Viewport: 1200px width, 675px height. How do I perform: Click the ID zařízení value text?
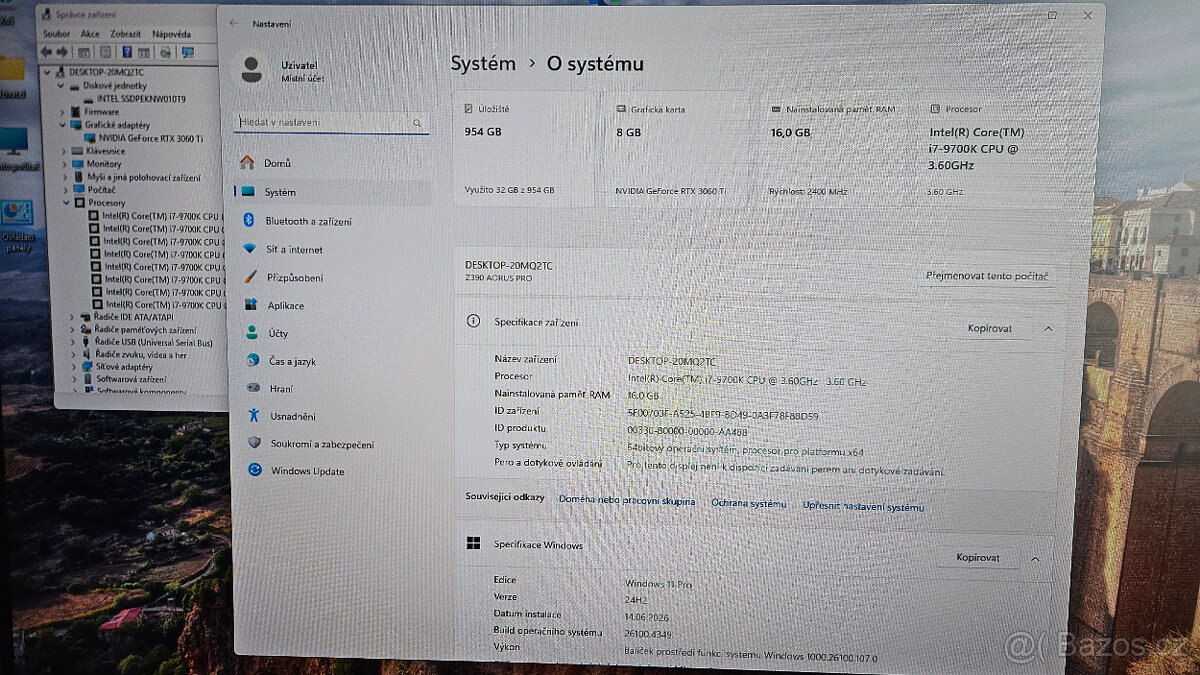pyautogui.click(x=723, y=414)
